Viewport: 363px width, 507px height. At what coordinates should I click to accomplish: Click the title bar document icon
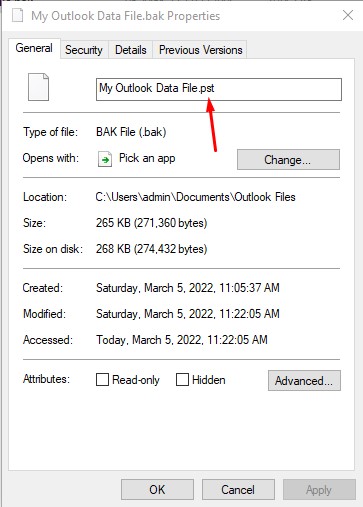click(18, 15)
